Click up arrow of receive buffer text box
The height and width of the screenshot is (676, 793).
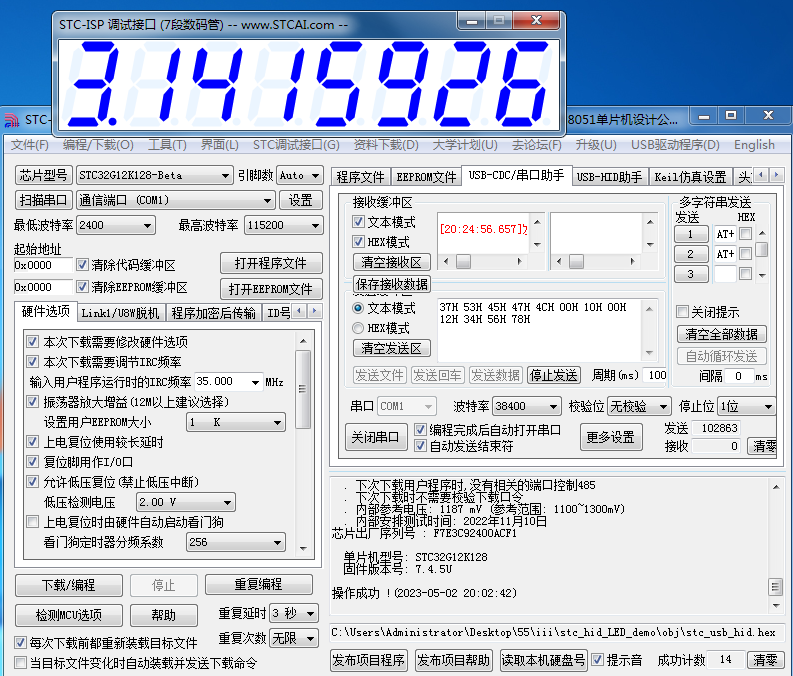coord(537,222)
